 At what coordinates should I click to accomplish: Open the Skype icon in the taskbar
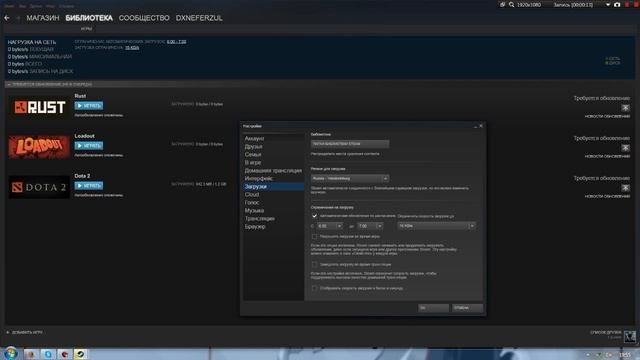click(x=48, y=354)
